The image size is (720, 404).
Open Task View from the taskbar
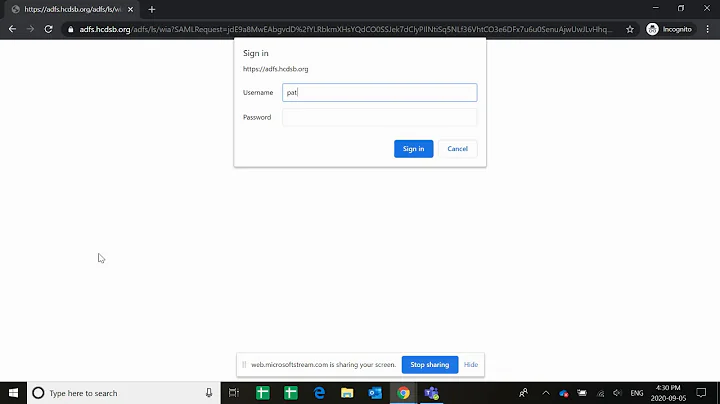[234, 393]
